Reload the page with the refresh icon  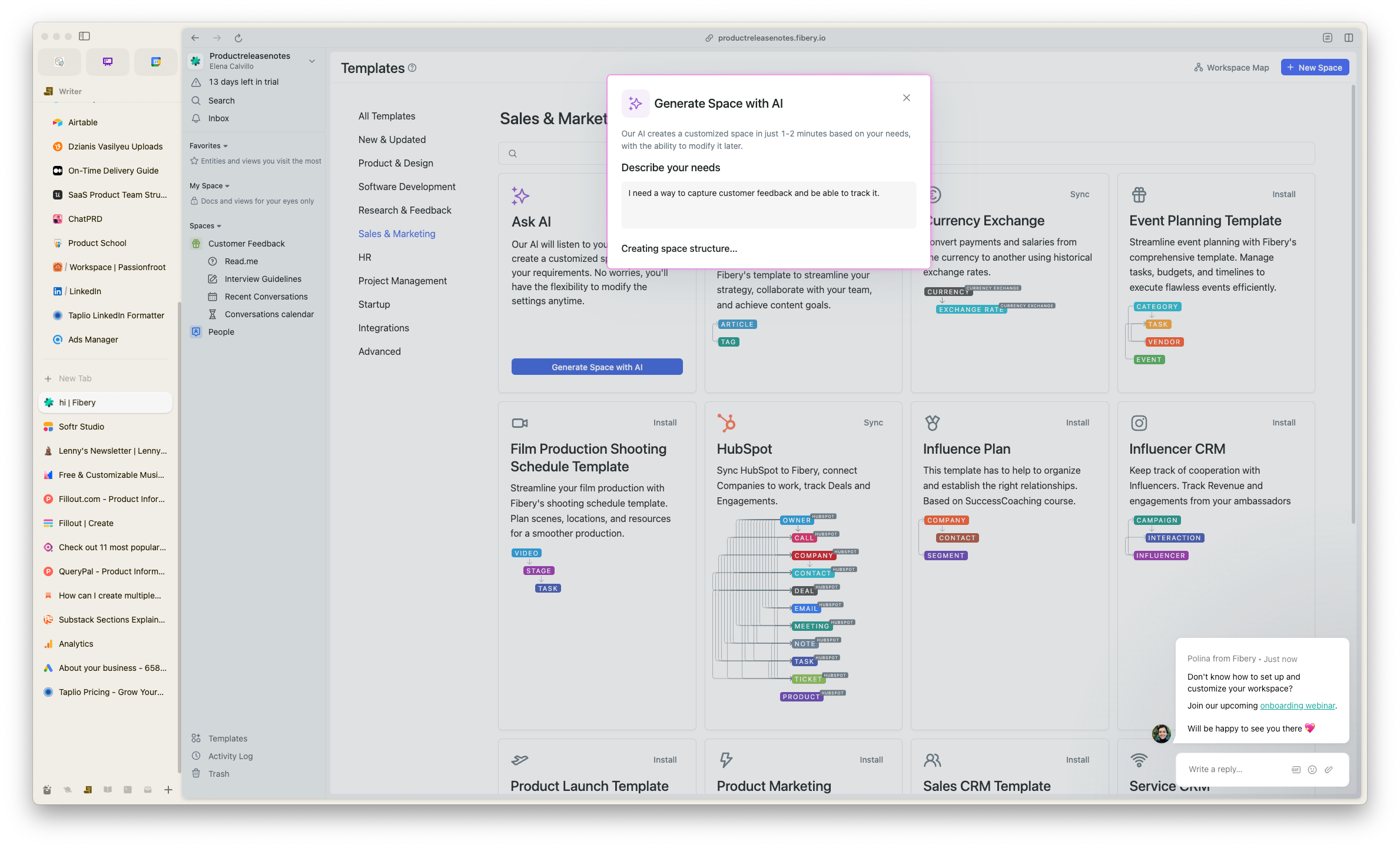click(238, 38)
